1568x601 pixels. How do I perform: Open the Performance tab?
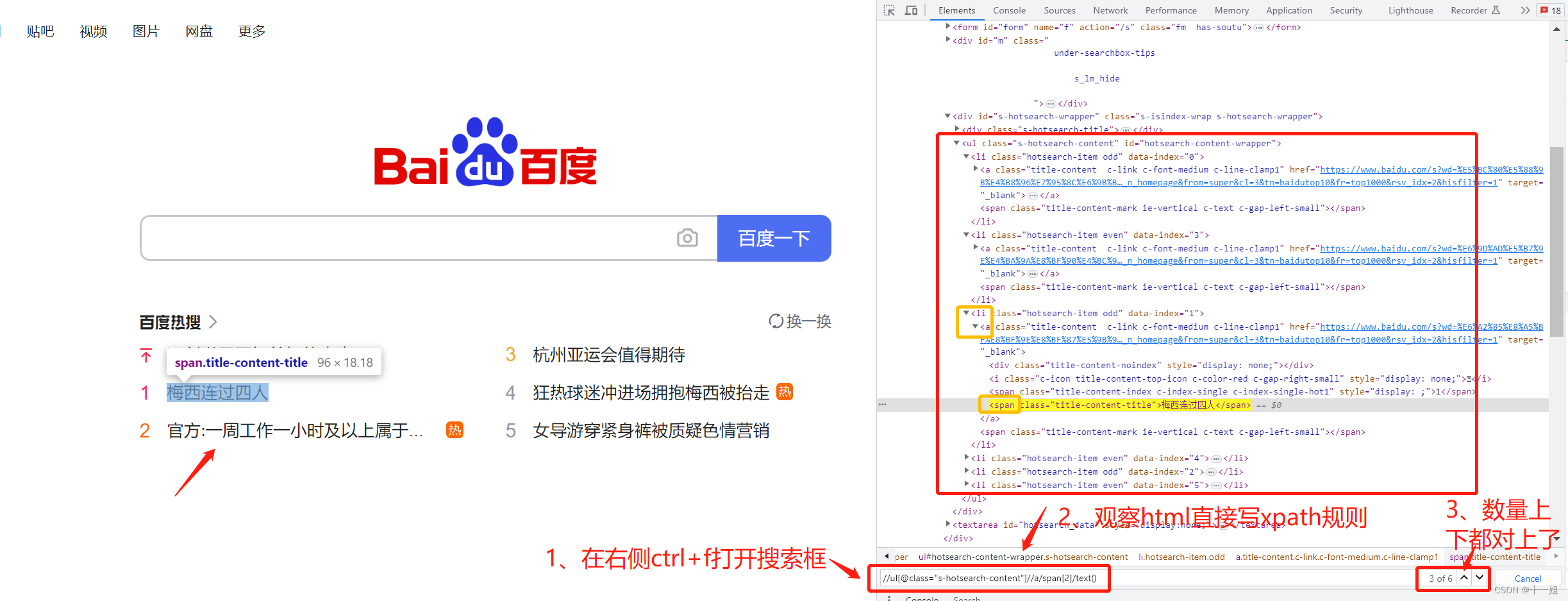(1171, 10)
